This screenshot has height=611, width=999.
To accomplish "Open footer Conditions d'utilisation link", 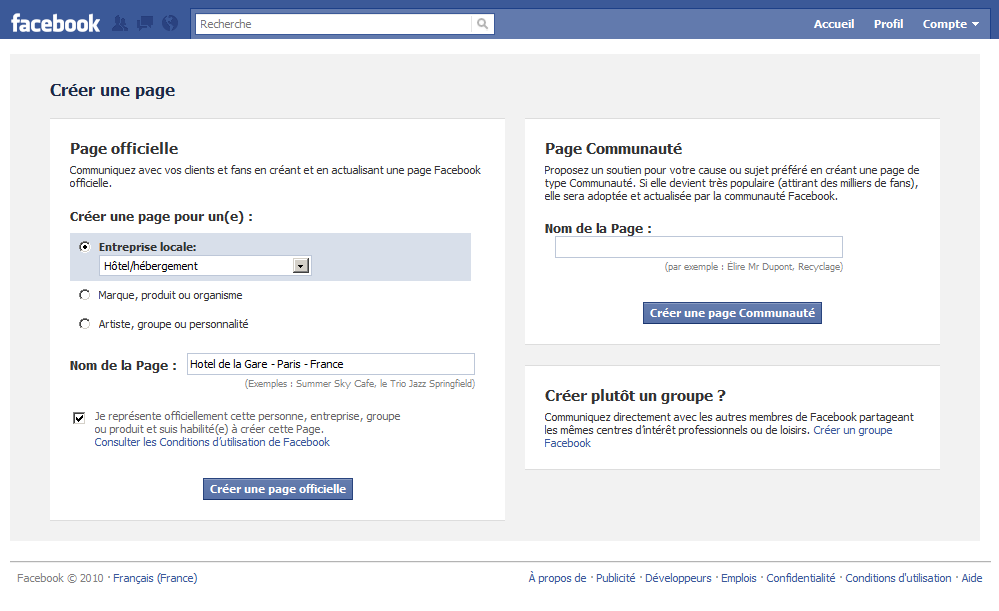I will tap(898, 578).
